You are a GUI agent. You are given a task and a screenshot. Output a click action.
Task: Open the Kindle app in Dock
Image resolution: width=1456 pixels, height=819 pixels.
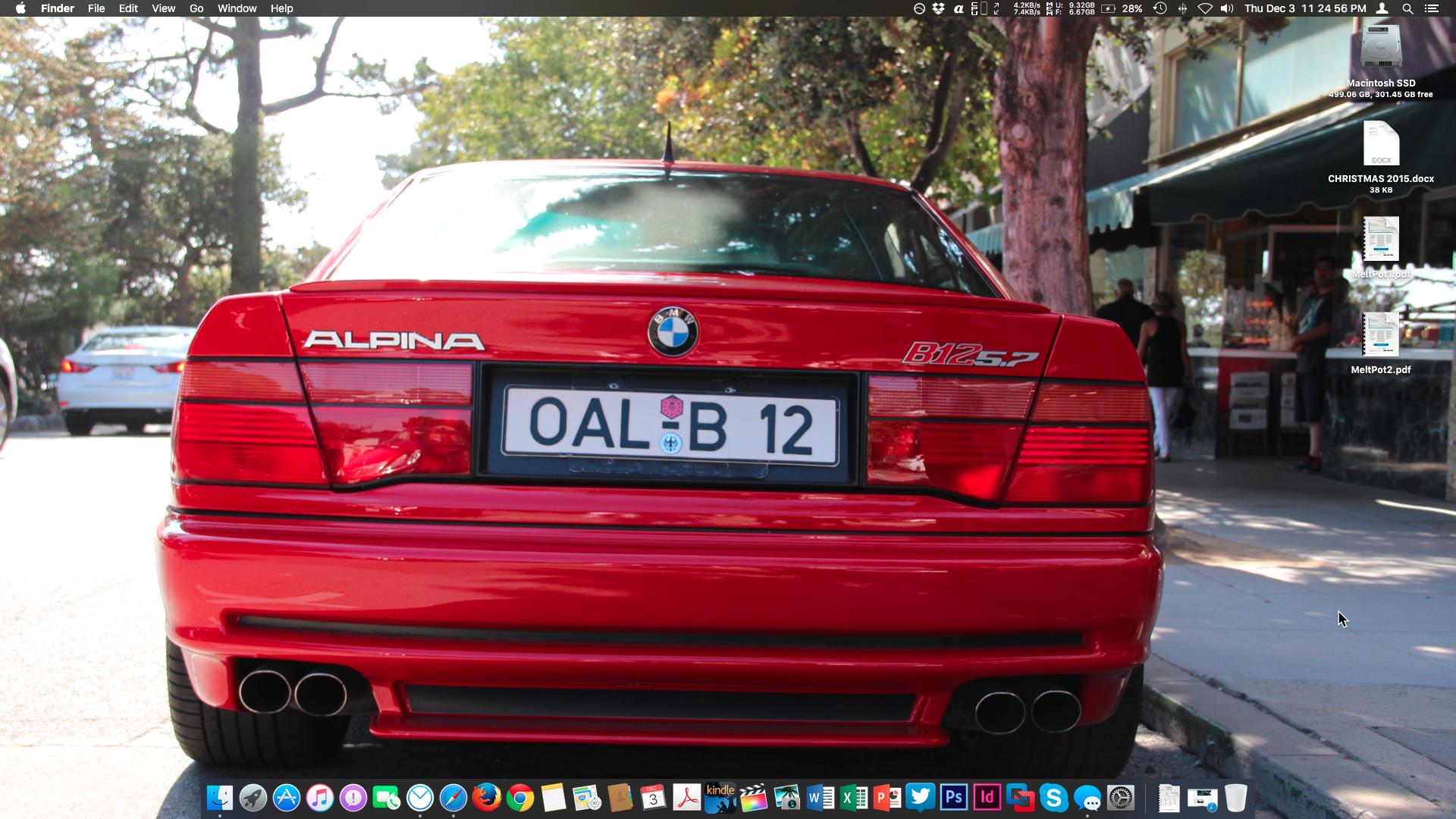[720, 798]
